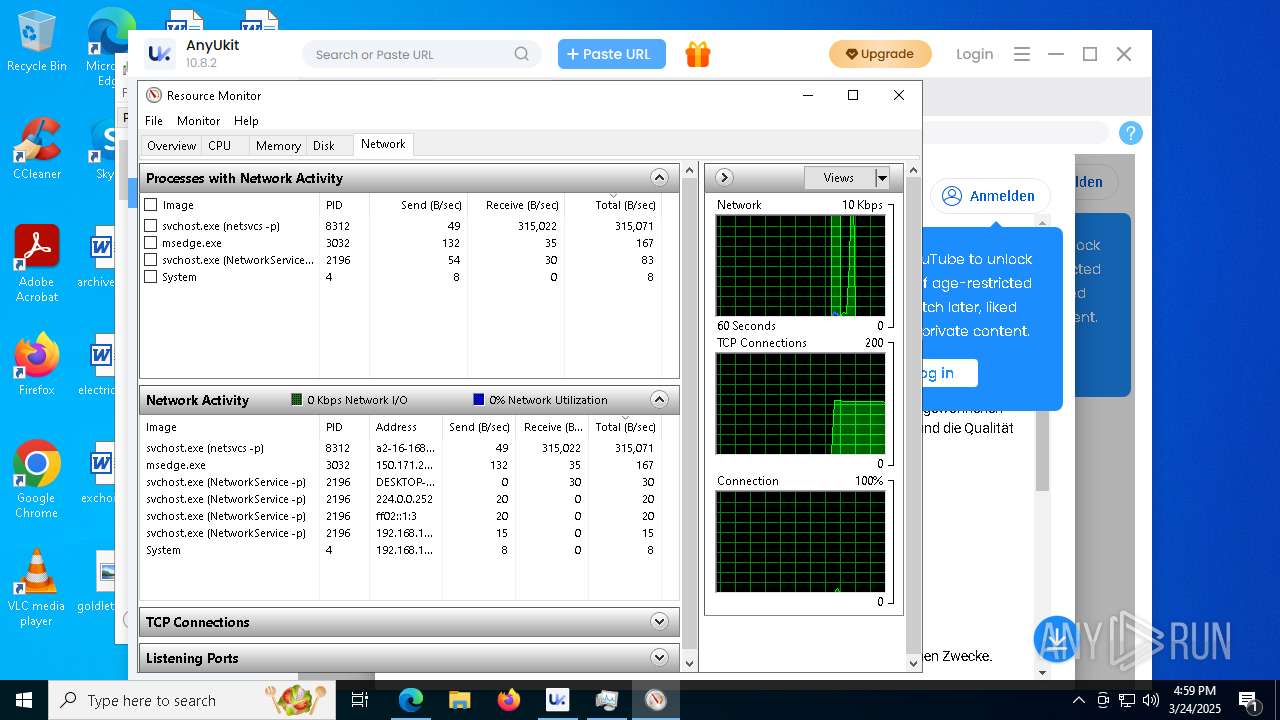This screenshot has width=1280, height=720.
Task: Click the graphs pane scroll up arrow
Action: (913, 171)
